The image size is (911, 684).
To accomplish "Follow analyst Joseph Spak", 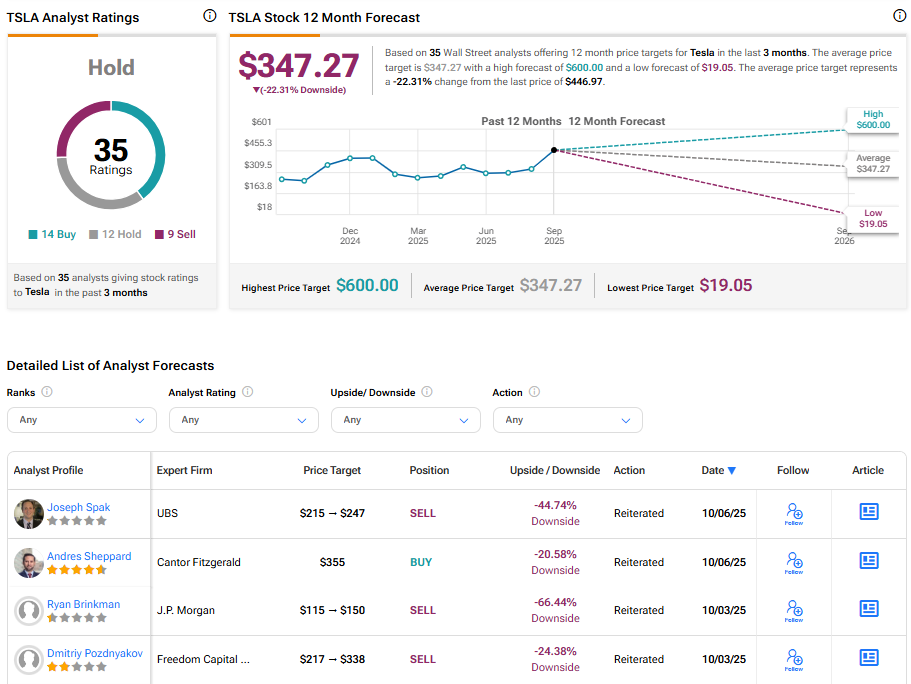I will click(794, 513).
